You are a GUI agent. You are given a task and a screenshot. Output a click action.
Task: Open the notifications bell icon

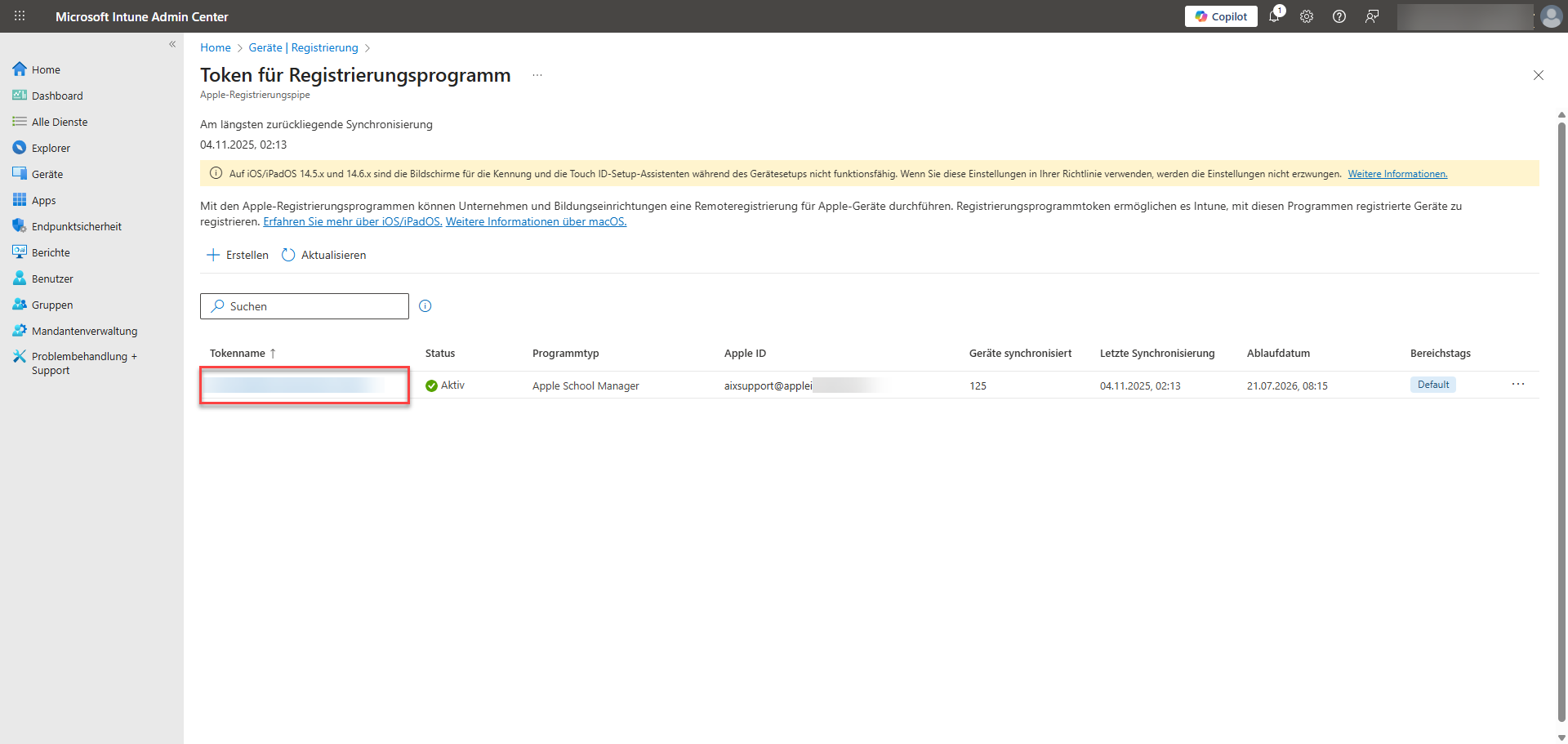click(x=1274, y=16)
